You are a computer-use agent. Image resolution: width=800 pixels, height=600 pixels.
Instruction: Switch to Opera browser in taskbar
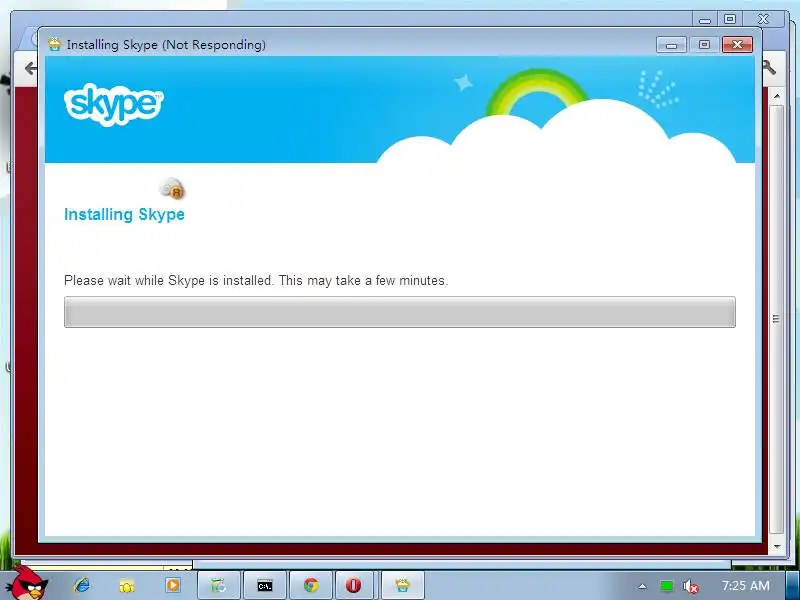353,585
